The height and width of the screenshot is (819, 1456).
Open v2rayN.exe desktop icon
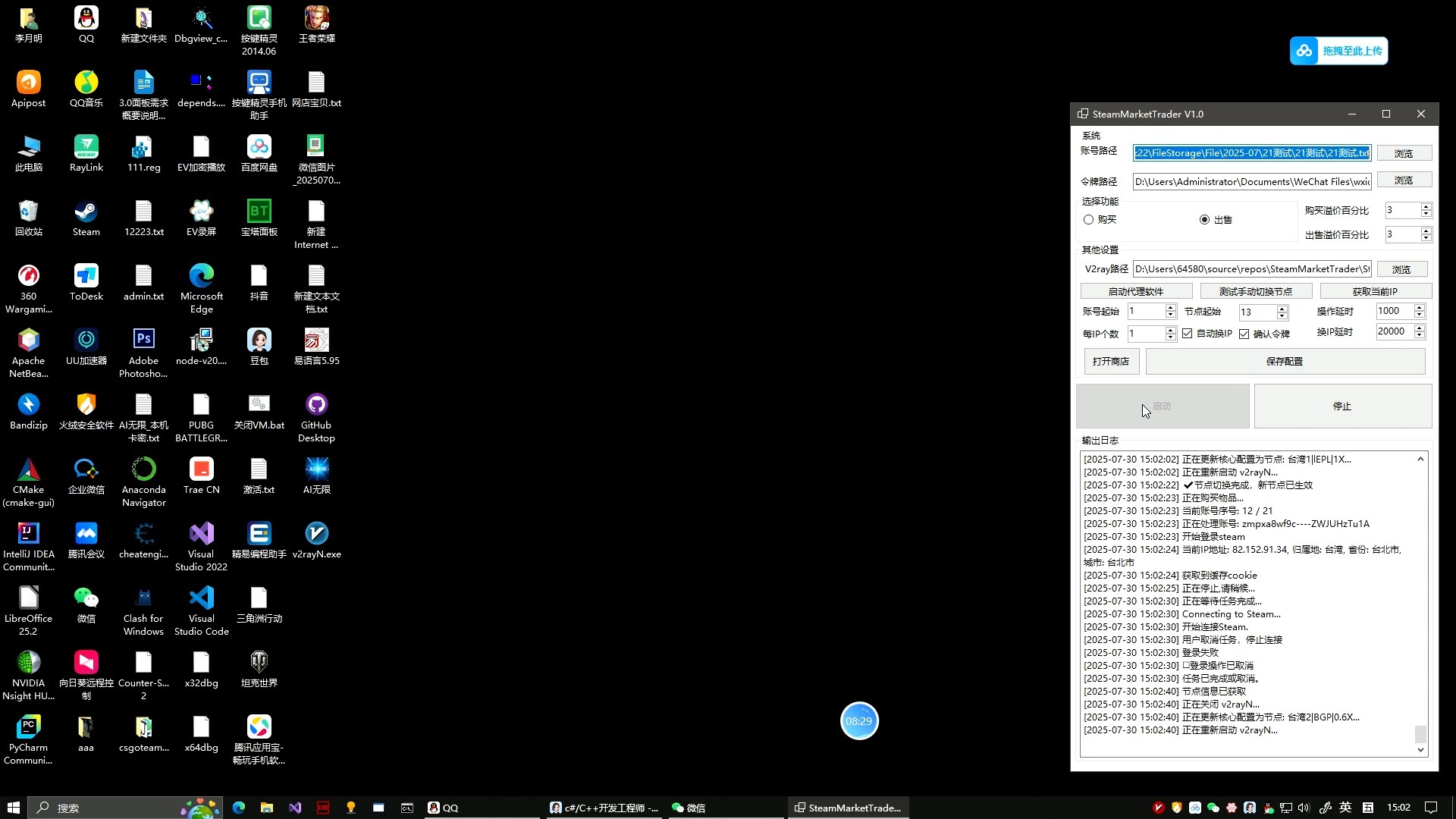coord(316,541)
